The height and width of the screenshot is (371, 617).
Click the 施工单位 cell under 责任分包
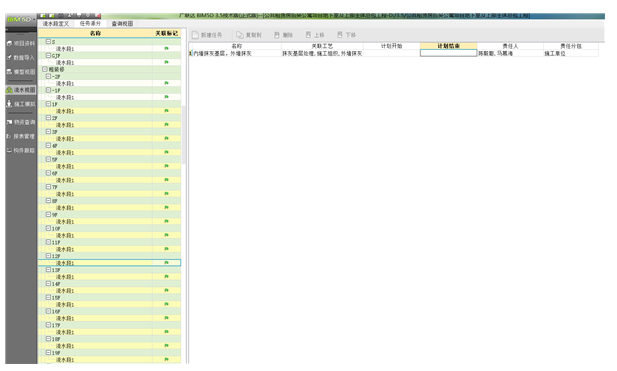[571, 53]
